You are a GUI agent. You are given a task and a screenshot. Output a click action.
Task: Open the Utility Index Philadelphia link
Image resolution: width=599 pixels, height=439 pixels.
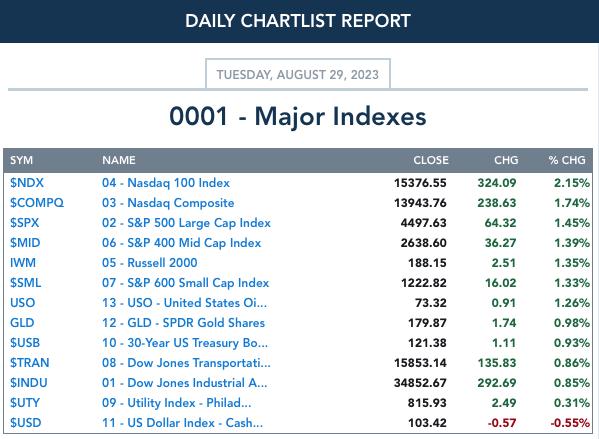pyautogui.click(x=176, y=403)
